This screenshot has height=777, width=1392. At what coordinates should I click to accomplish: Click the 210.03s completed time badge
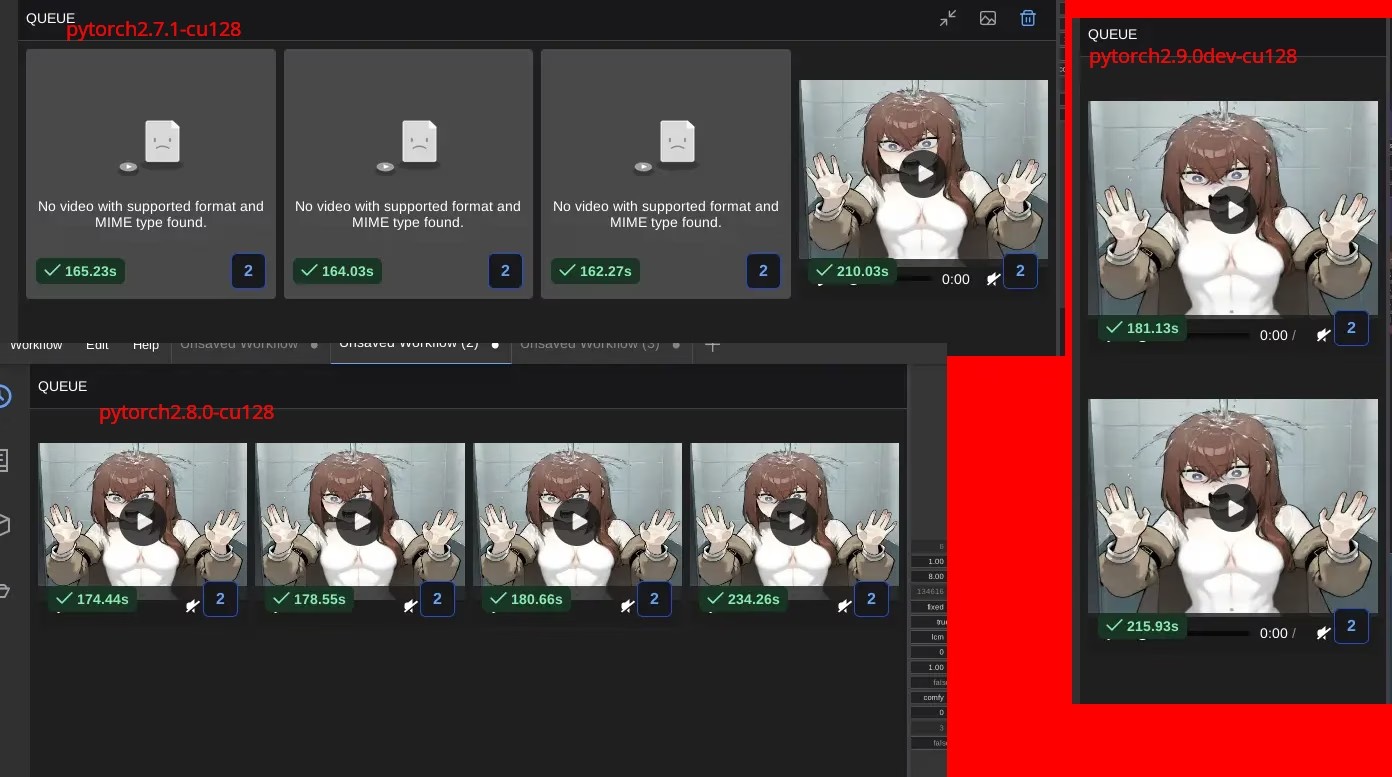[x=852, y=271]
